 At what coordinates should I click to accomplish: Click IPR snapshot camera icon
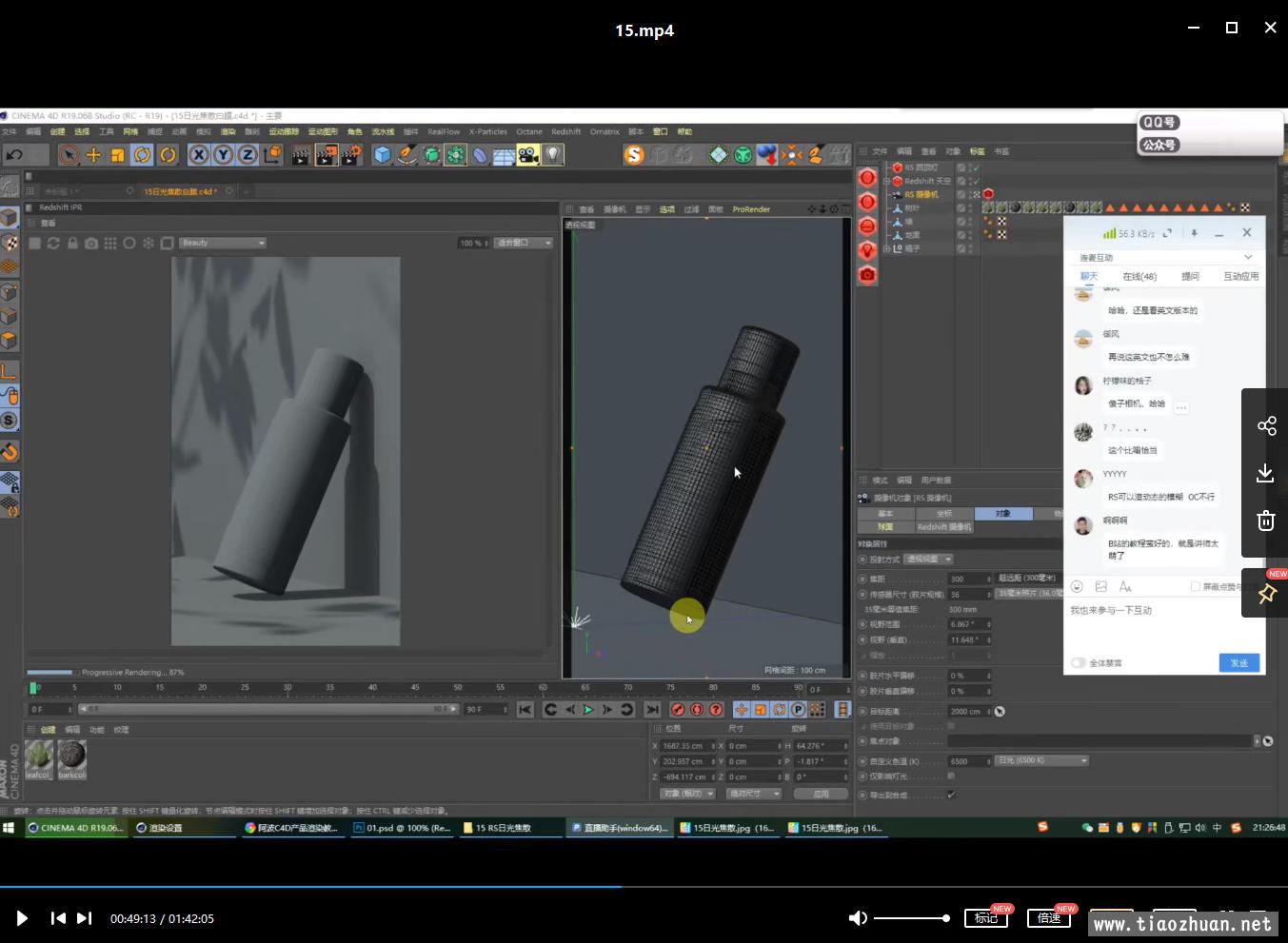click(x=91, y=243)
